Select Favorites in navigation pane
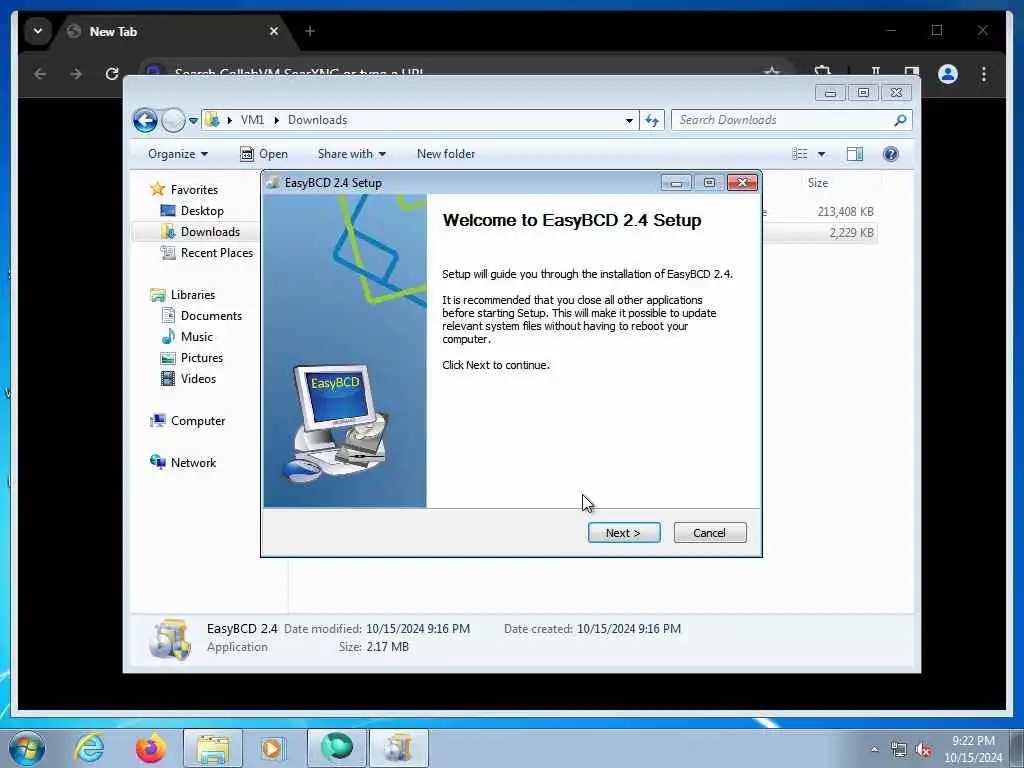Viewport: 1024px width, 768px height. tap(194, 189)
